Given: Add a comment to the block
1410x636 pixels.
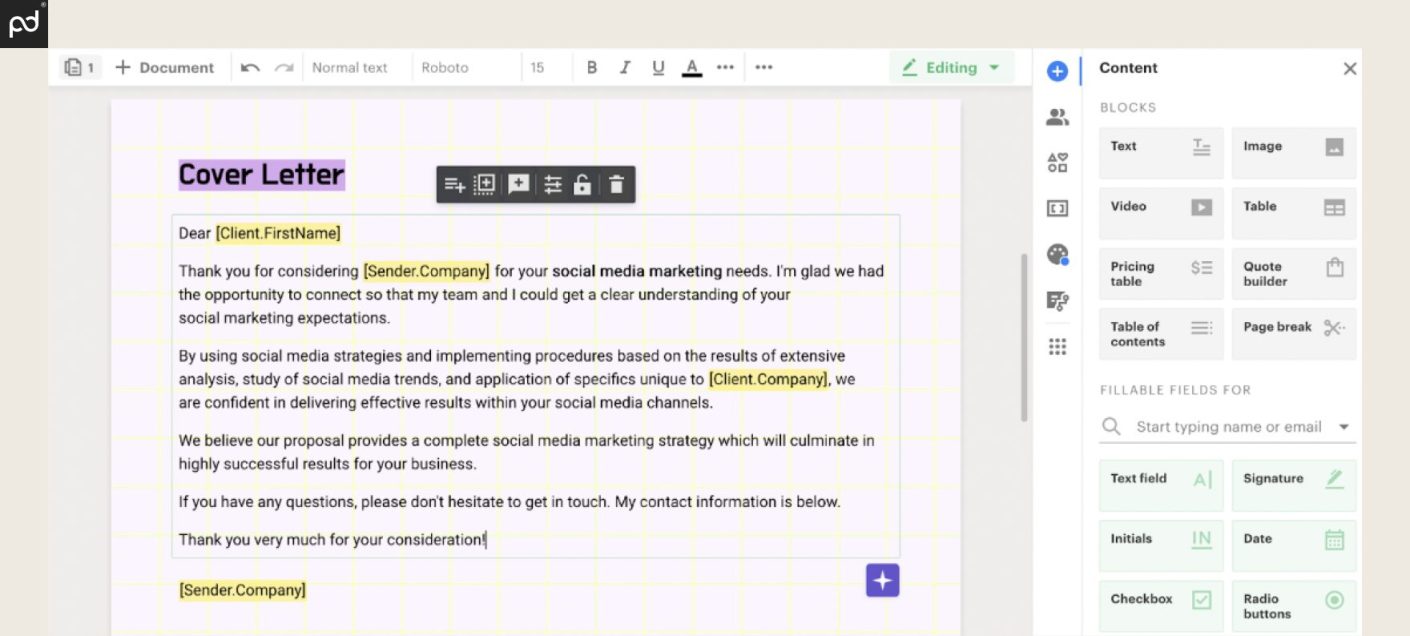Looking at the screenshot, I should [x=518, y=184].
